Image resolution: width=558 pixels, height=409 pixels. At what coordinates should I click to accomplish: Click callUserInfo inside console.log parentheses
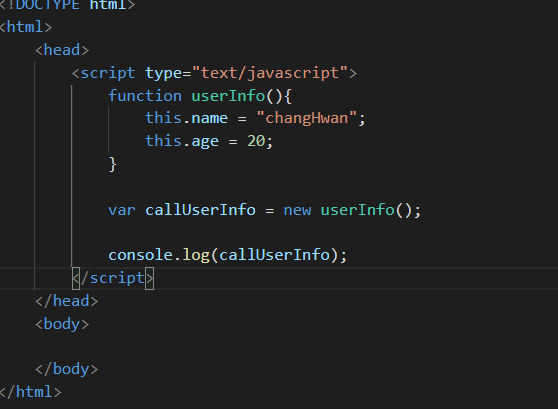(274, 255)
